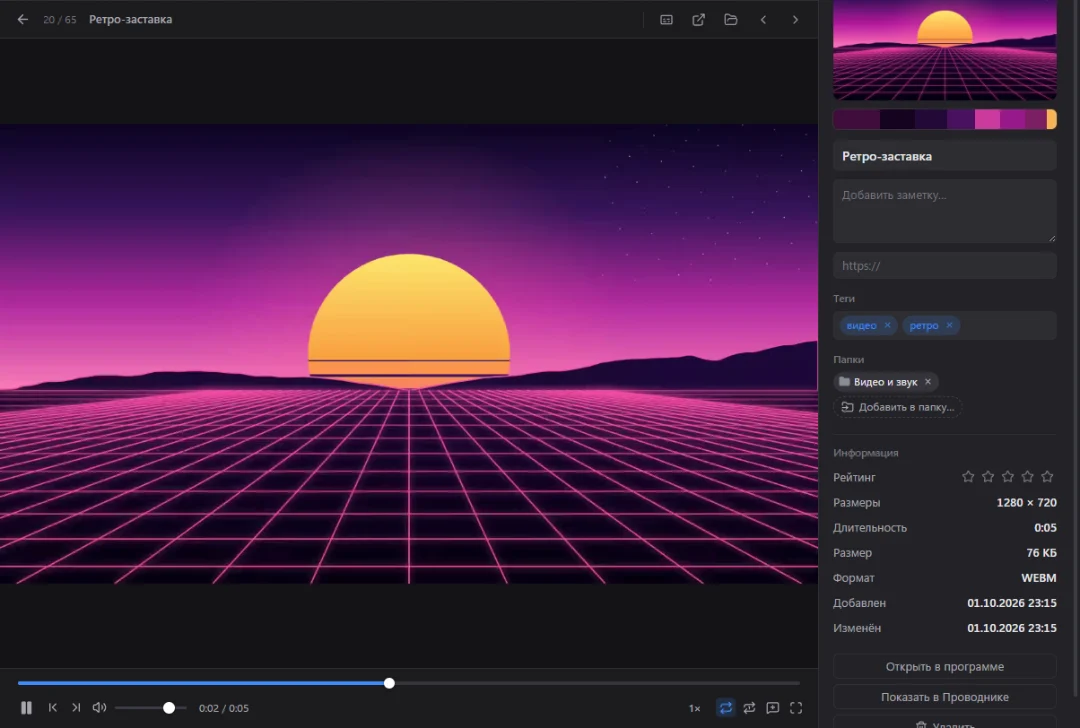Click the "Добавить заметку..." note field

click(x=944, y=211)
